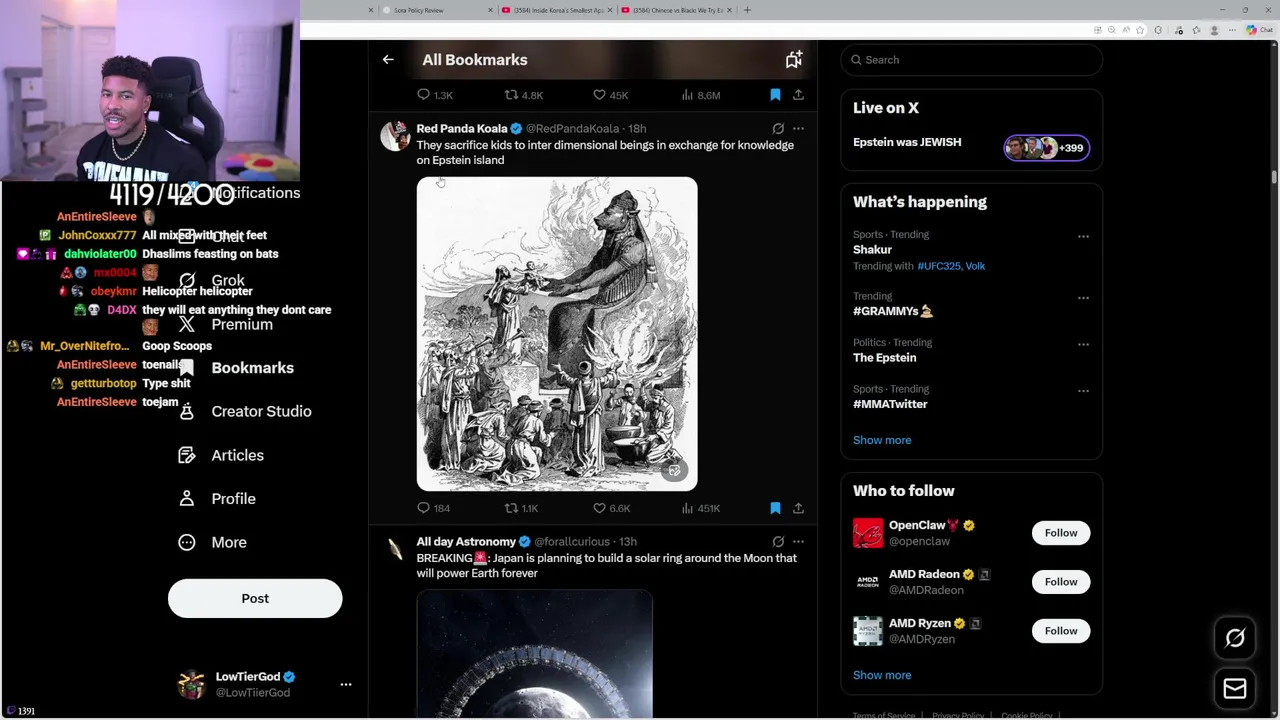Open Terms of Service footer link
Screen dimensions: 1280x720
pyautogui.click(x=884, y=716)
